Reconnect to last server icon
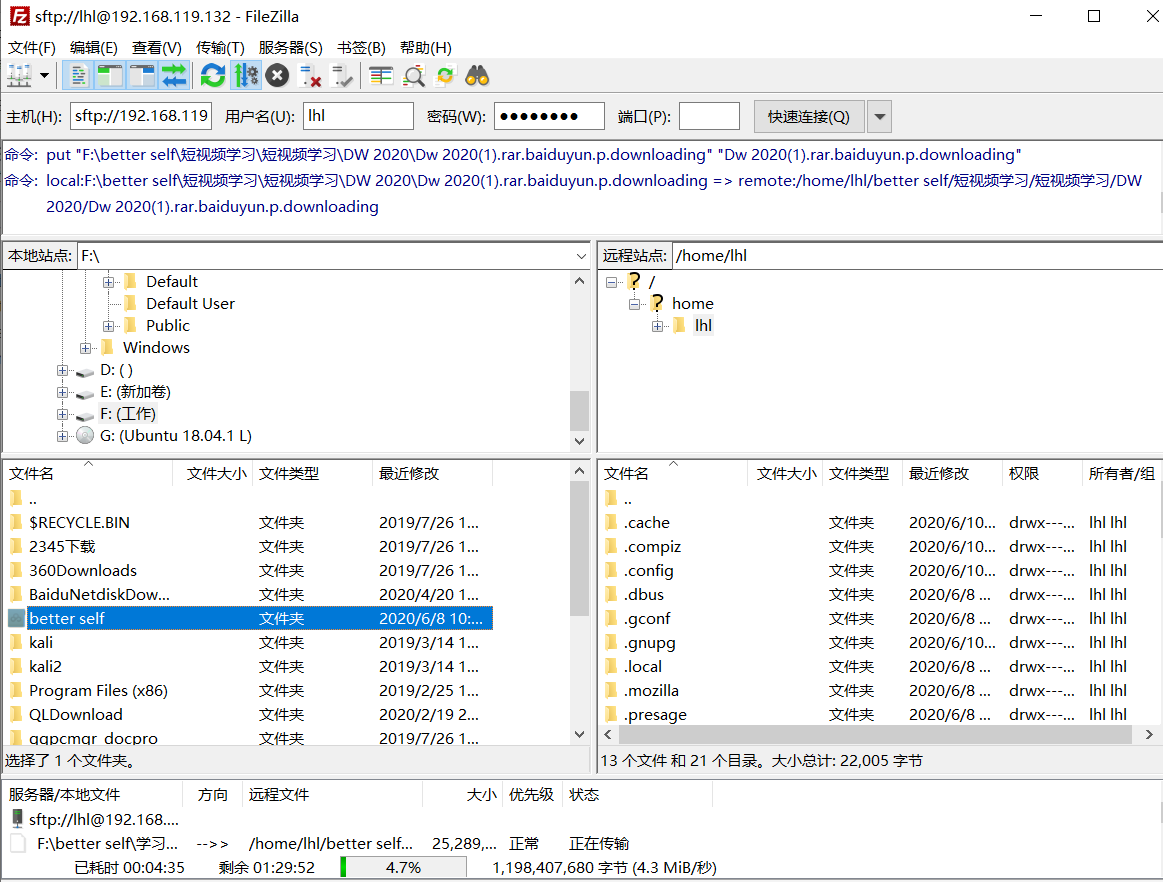The width and height of the screenshot is (1163, 882). (342, 76)
